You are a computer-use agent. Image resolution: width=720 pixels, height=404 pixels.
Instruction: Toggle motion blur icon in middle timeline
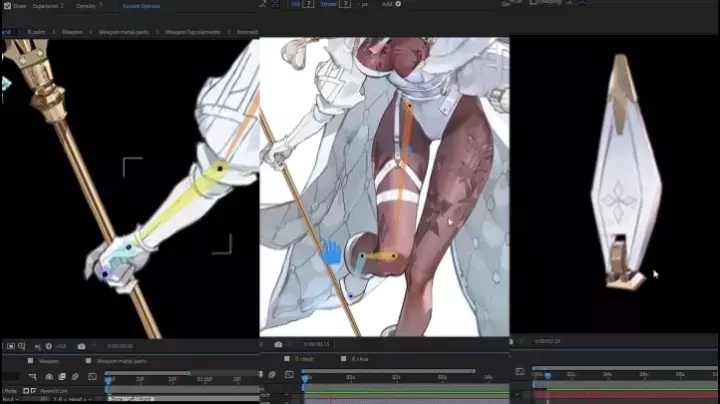272,375
